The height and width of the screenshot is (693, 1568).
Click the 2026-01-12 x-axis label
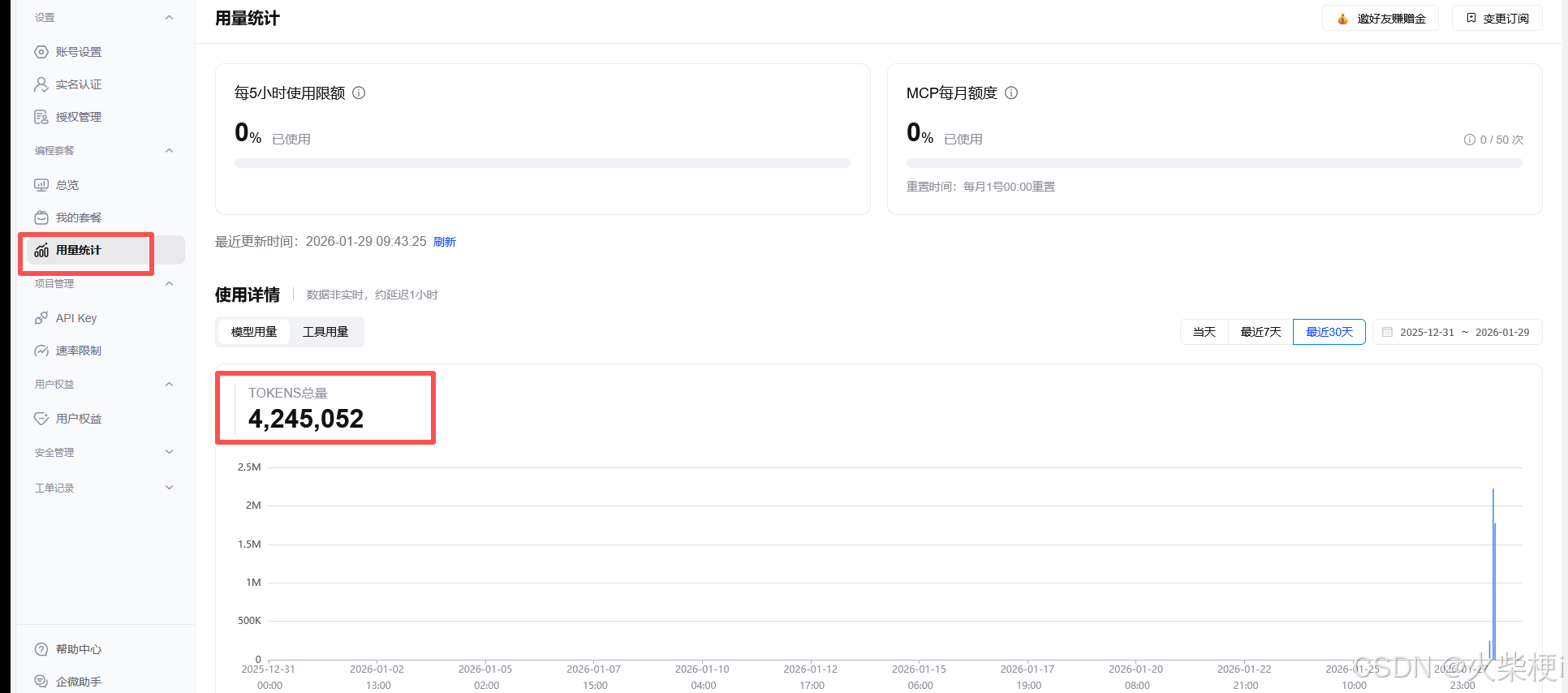[x=810, y=669]
